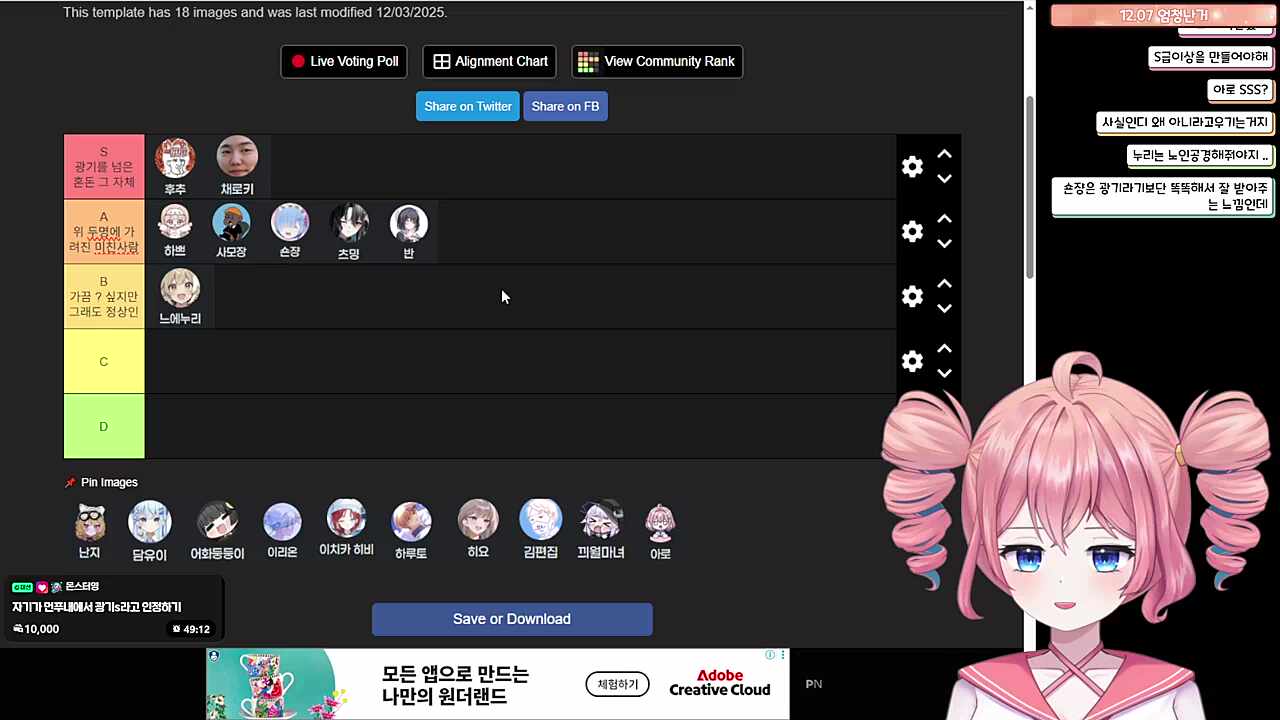
Task: Click the down chevron on the A tier row
Action: click(x=944, y=244)
